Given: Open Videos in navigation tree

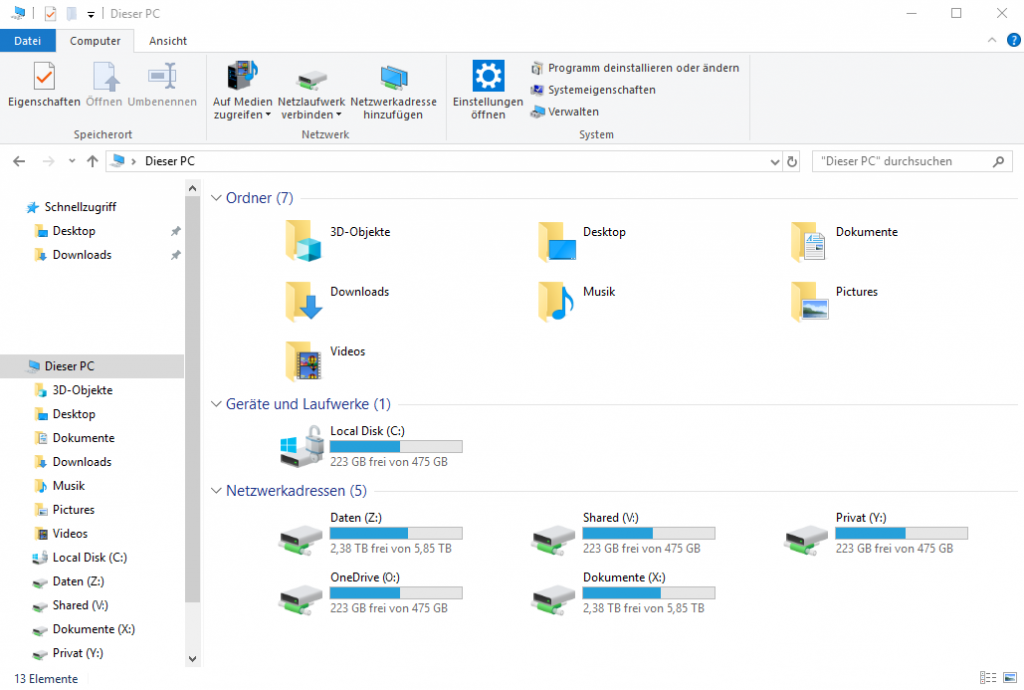Looking at the screenshot, I should point(70,534).
